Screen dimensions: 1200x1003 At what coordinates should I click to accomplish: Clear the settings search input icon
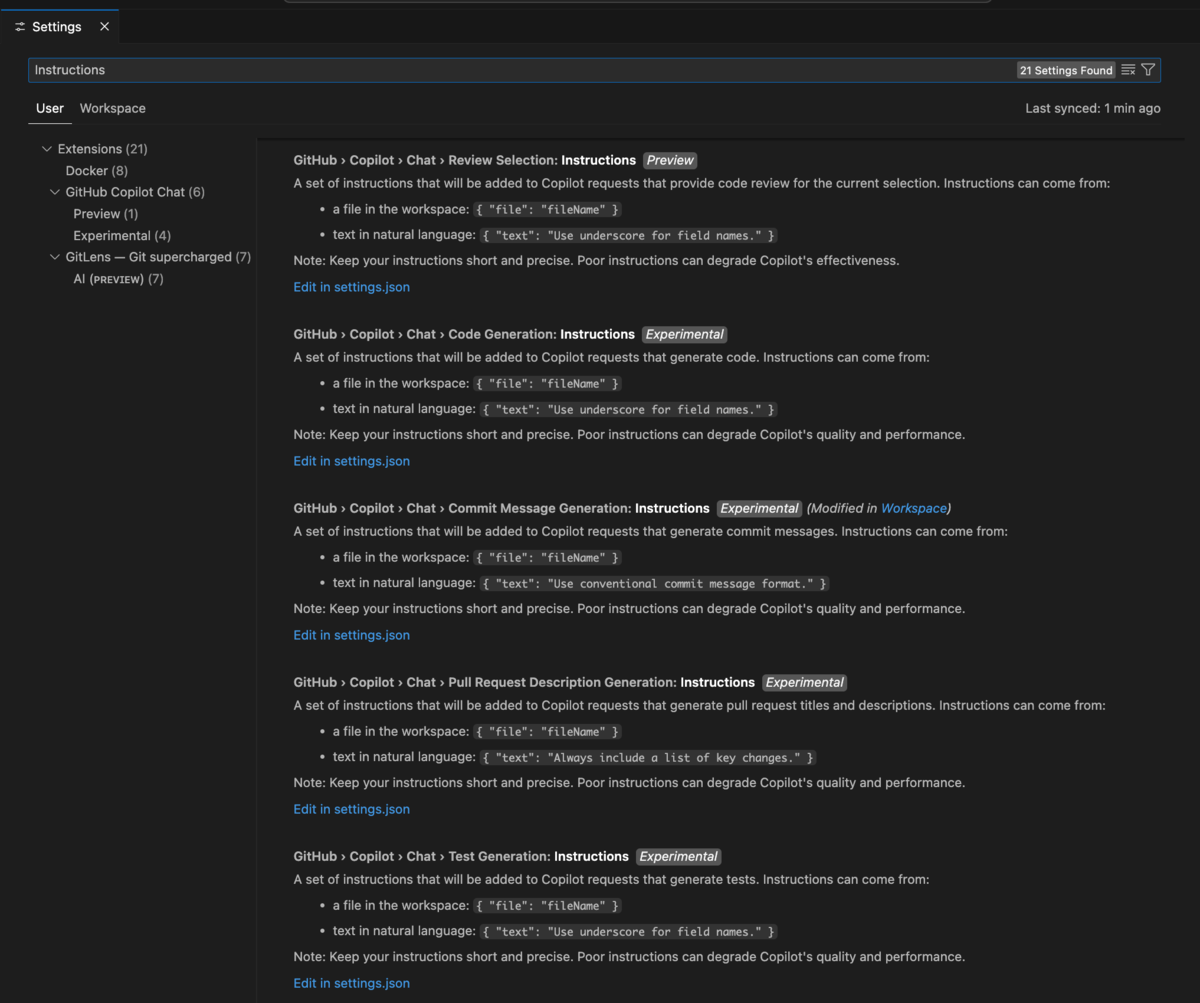(x=1128, y=70)
